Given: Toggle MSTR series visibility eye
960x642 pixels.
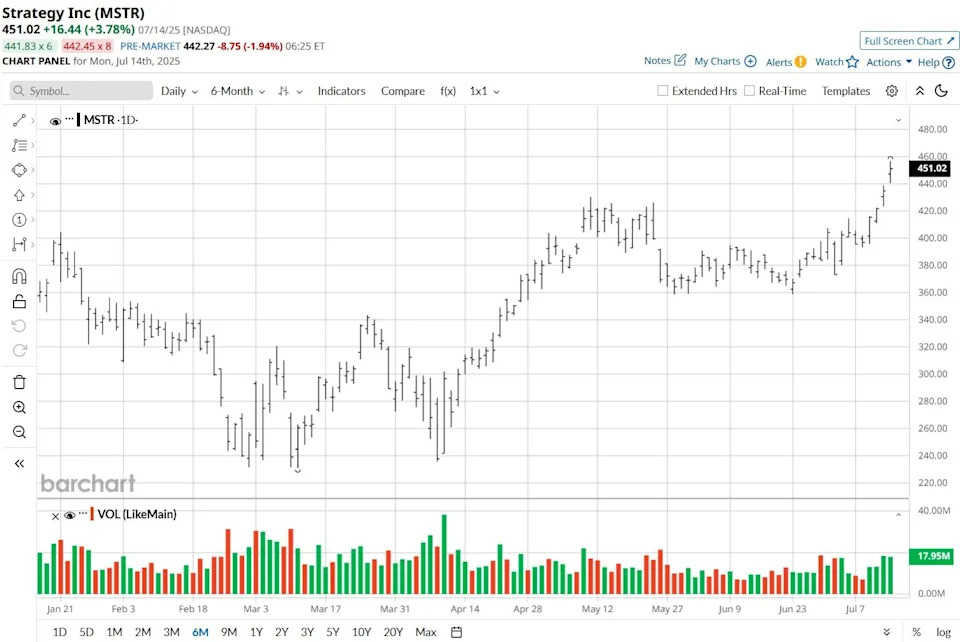Looking at the screenshot, I should point(55,121).
